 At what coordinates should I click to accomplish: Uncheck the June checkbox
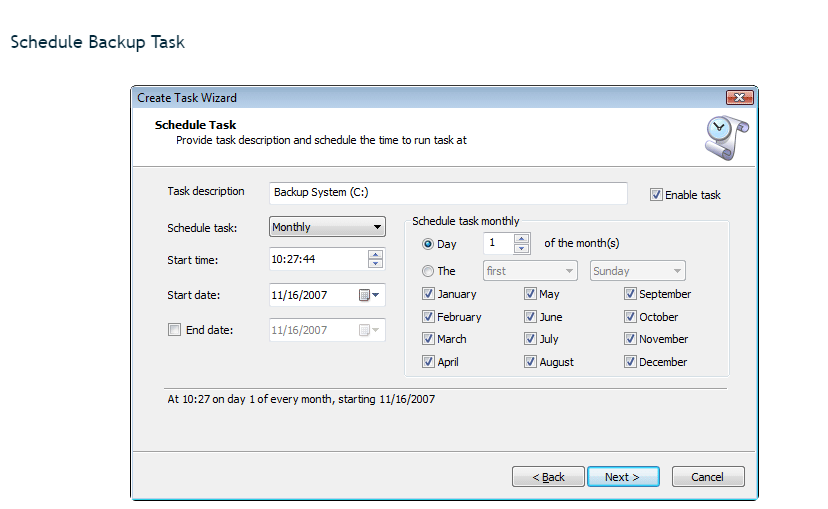(530, 317)
